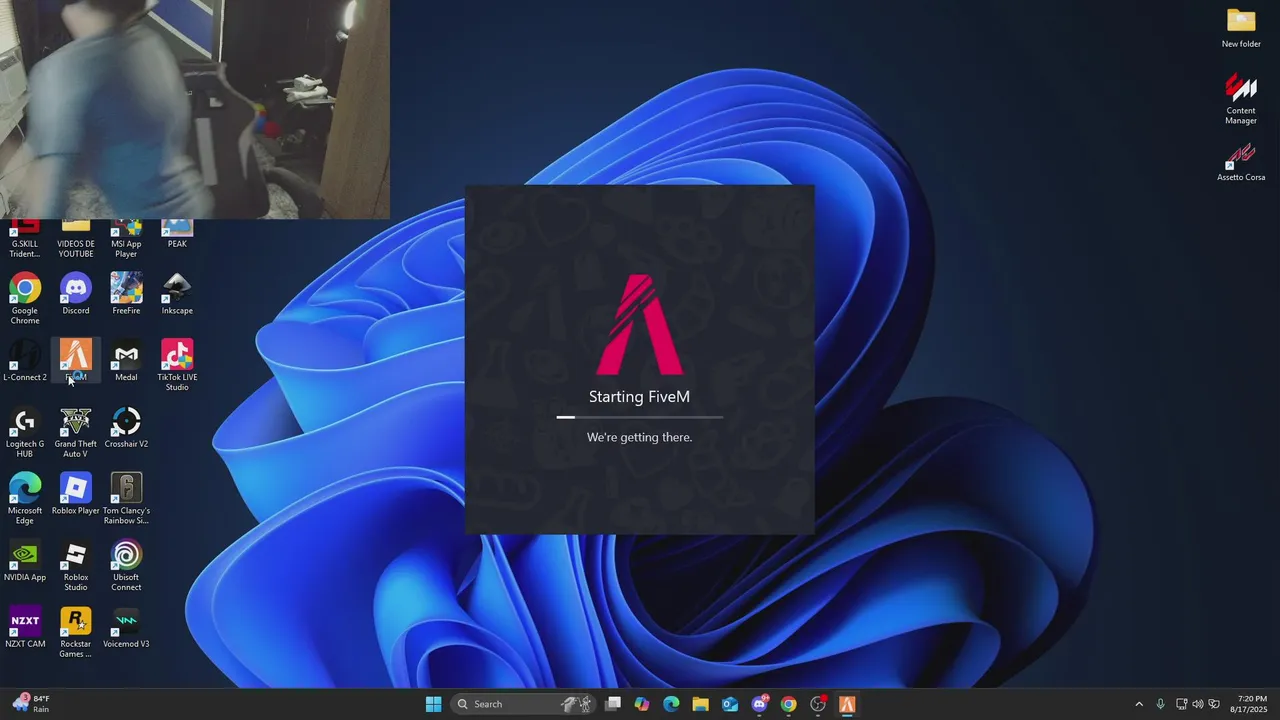Open the Inkscape desktop icon

pos(177,294)
